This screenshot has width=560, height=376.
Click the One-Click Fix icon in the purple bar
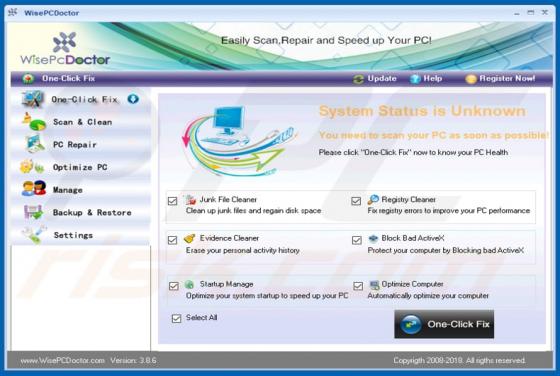28,79
